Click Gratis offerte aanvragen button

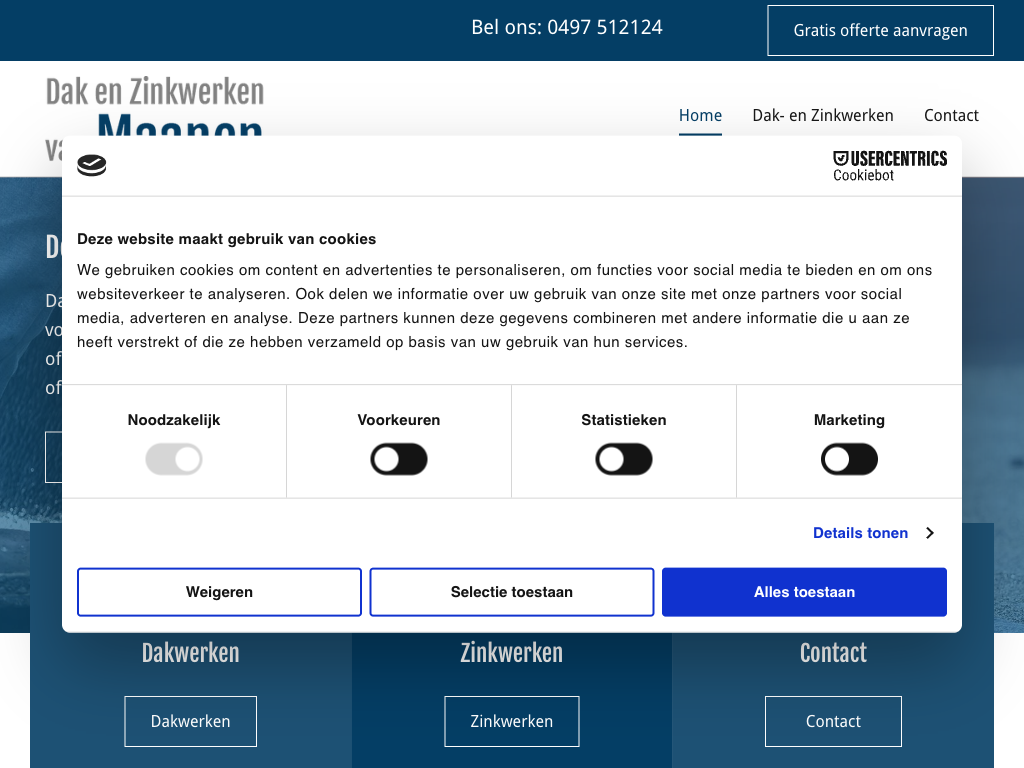point(880,30)
